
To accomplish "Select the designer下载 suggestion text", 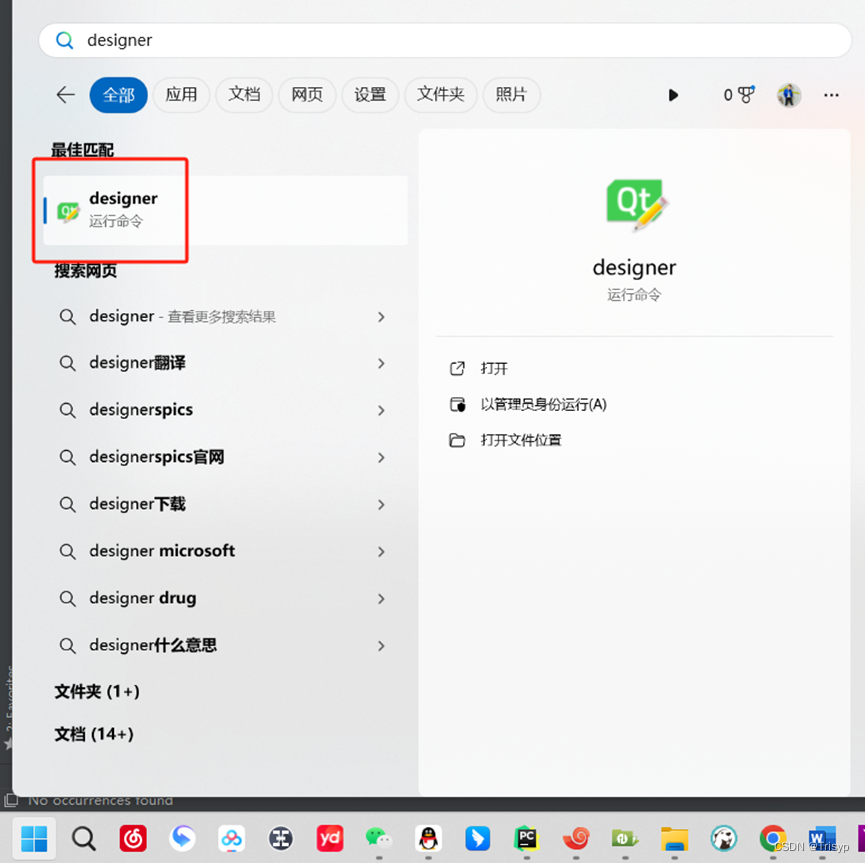I will coord(137,504).
